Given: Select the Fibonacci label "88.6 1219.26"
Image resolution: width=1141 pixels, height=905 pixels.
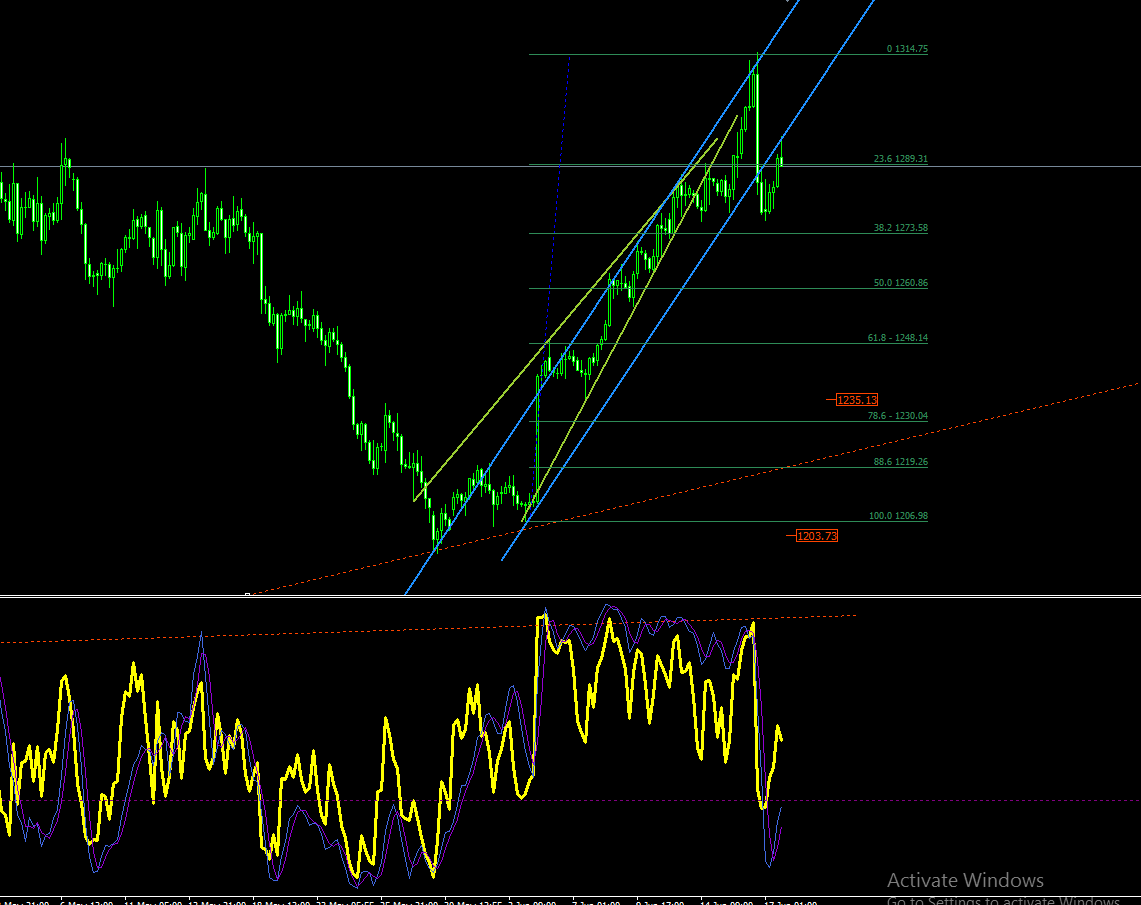Looking at the screenshot, I should 900,462.
